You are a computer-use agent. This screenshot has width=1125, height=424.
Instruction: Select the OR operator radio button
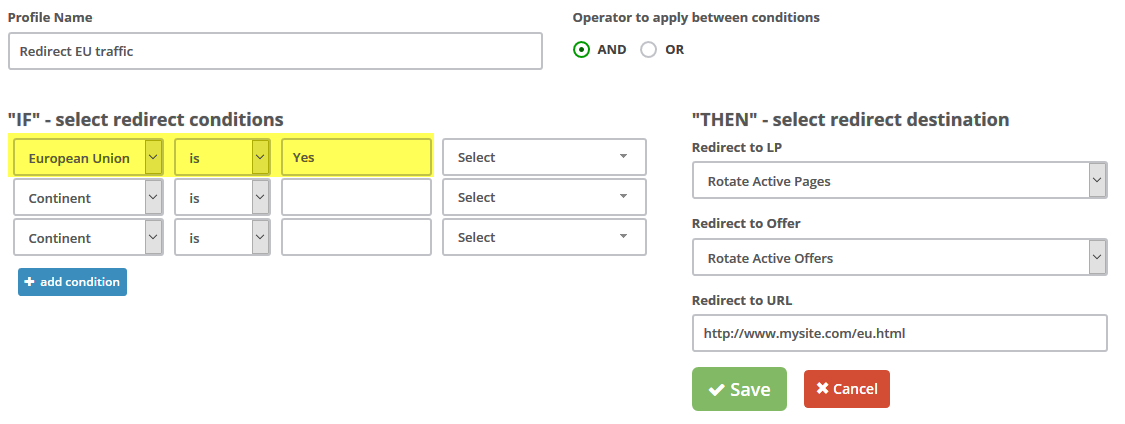click(649, 49)
